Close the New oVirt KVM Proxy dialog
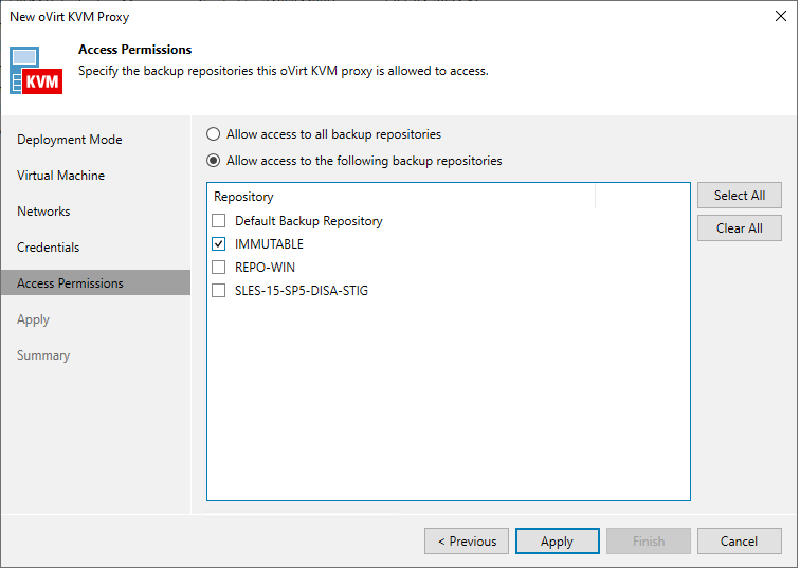This screenshot has height=568, width=800. 780,16
